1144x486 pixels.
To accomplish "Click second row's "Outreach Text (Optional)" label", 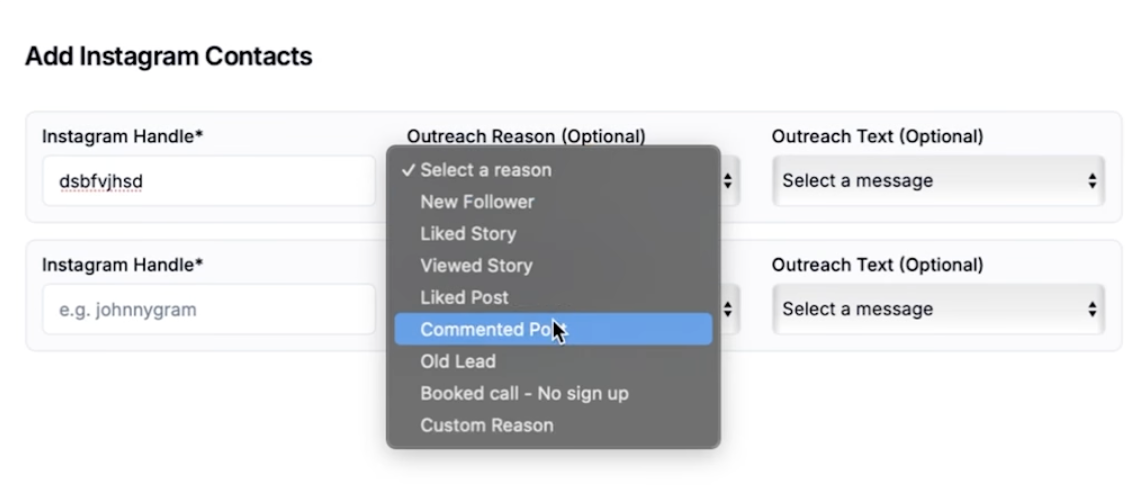I will 877,265.
